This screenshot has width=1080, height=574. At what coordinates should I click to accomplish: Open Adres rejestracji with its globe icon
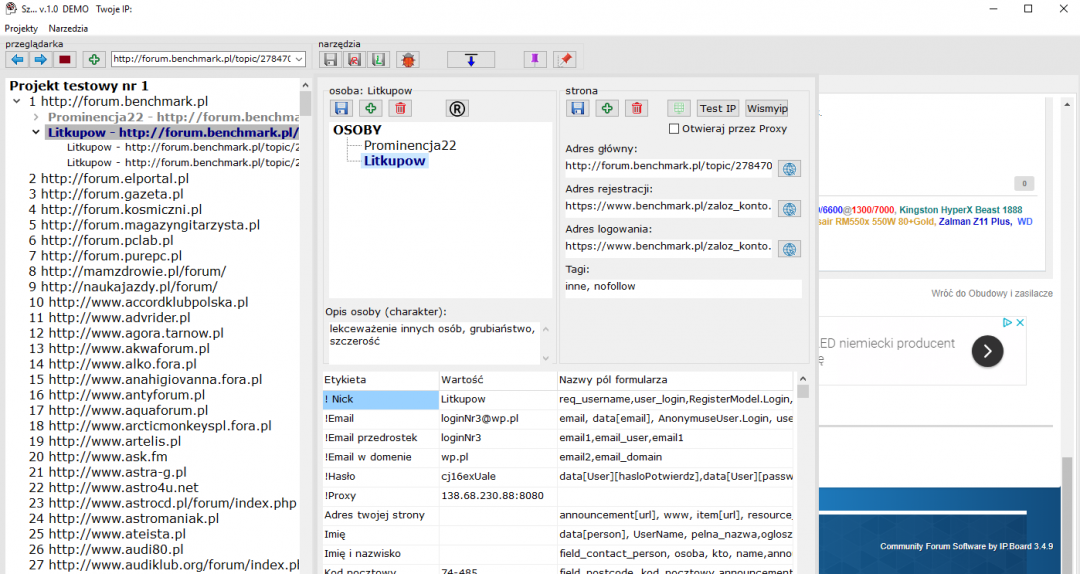[789, 209]
